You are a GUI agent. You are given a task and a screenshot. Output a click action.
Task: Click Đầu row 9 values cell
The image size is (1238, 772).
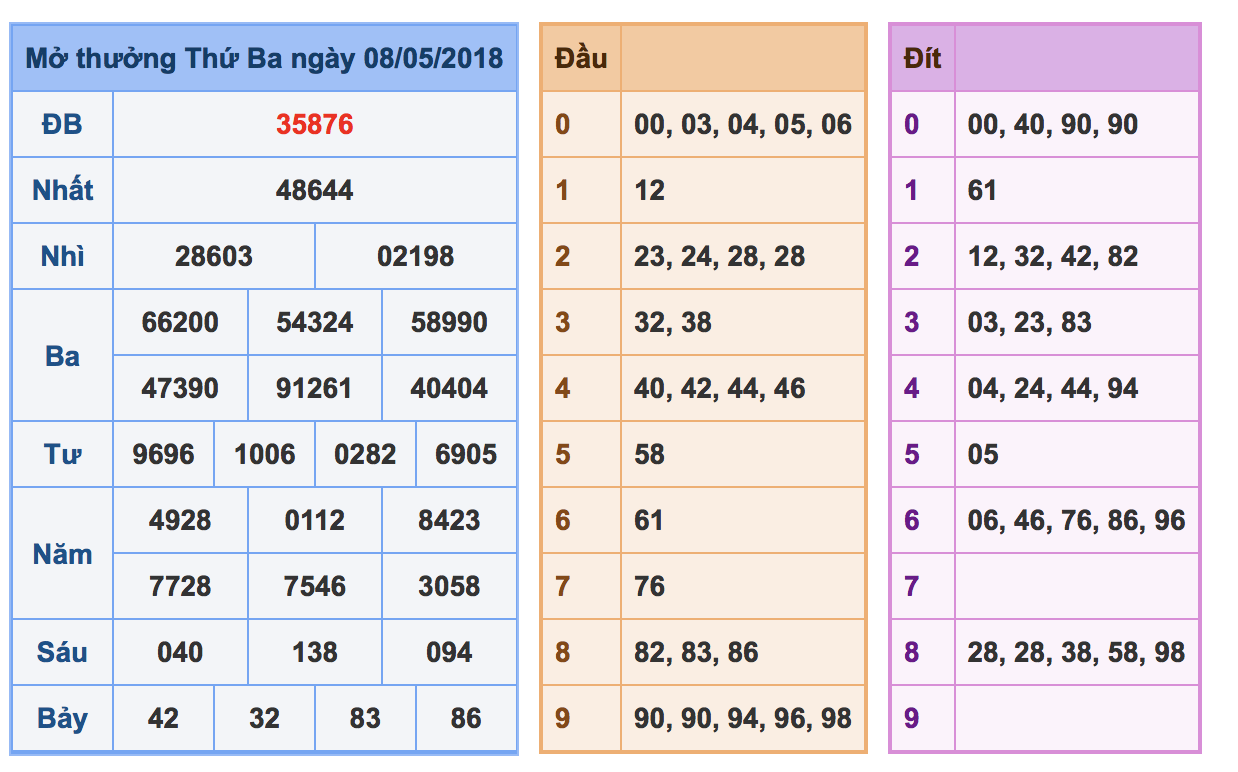[742, 718]
